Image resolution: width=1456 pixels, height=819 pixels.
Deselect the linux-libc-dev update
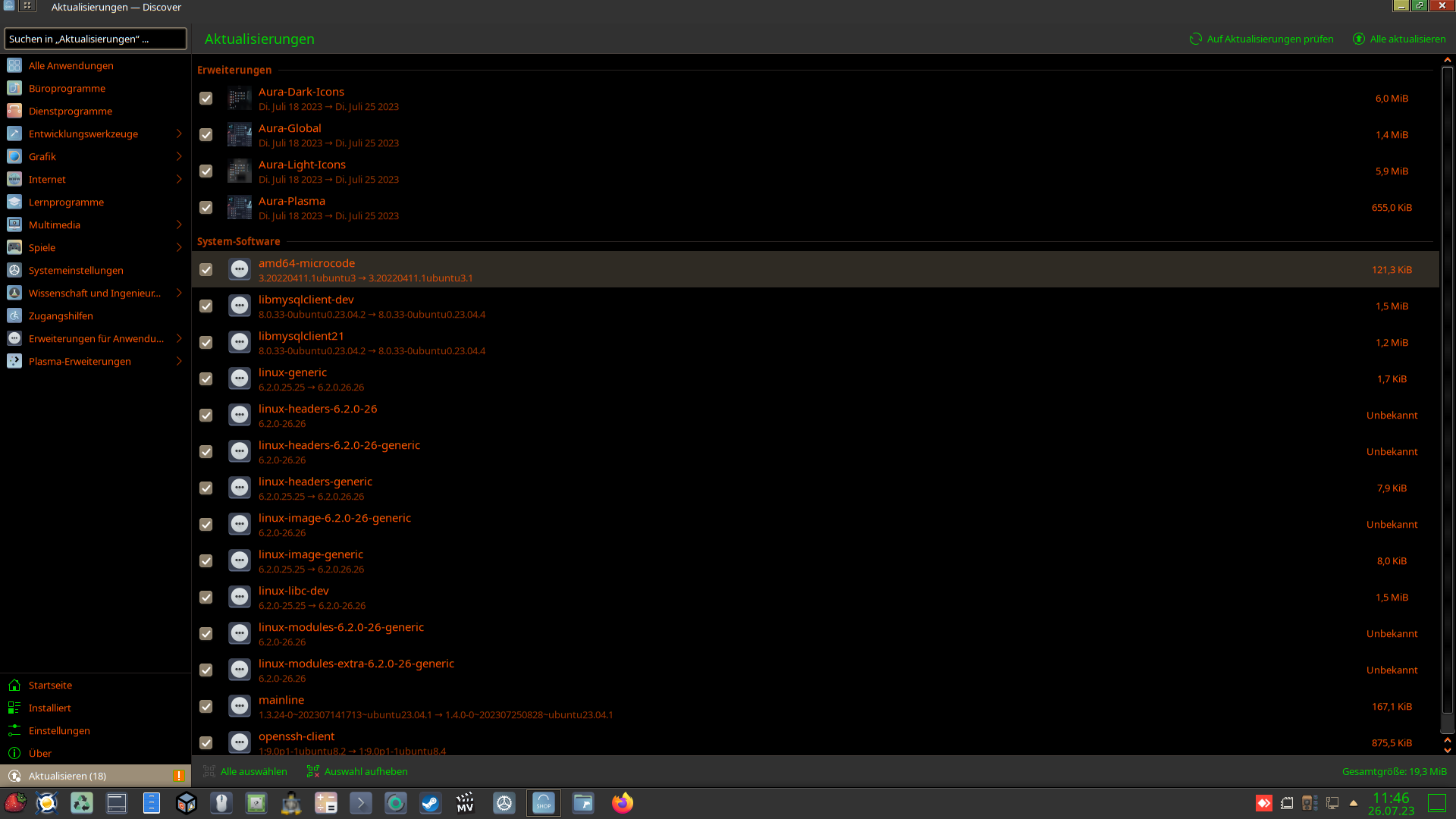tap(206, 598)
